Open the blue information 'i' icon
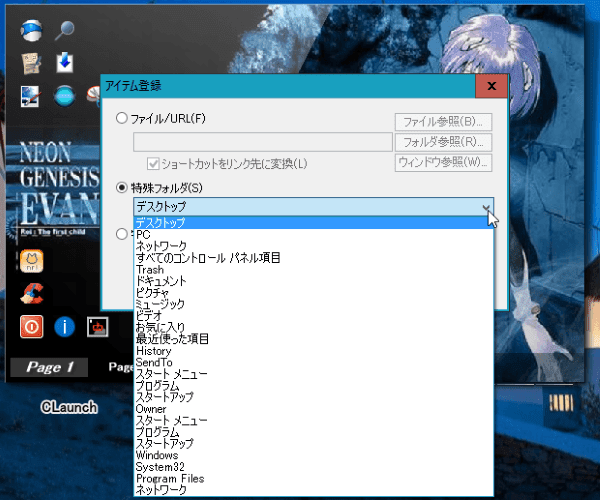Viewport: 600px width, 500px height. point(64,327)
